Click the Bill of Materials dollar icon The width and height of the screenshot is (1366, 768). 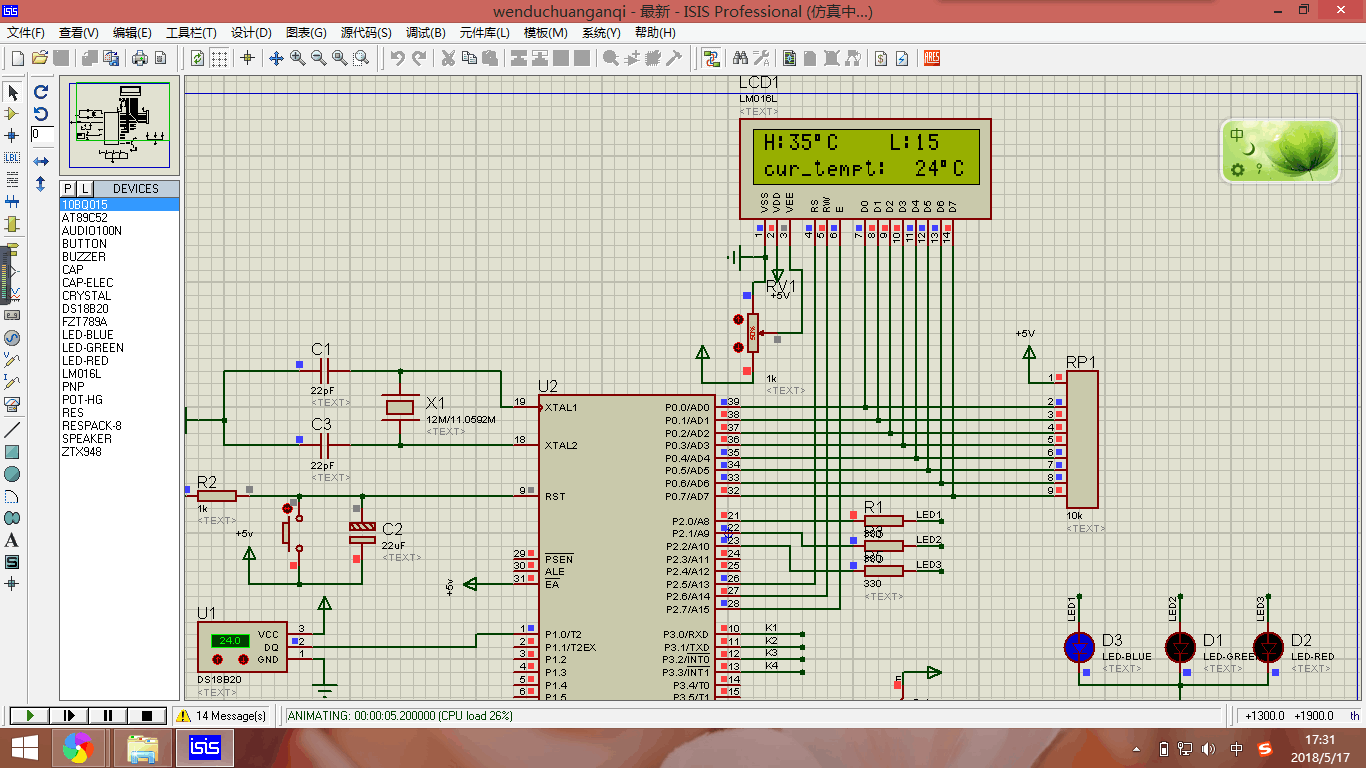tap(881, 58)
